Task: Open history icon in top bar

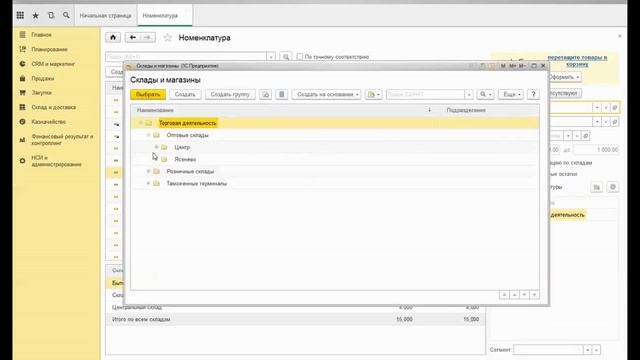Action: (x=51, y=16)
